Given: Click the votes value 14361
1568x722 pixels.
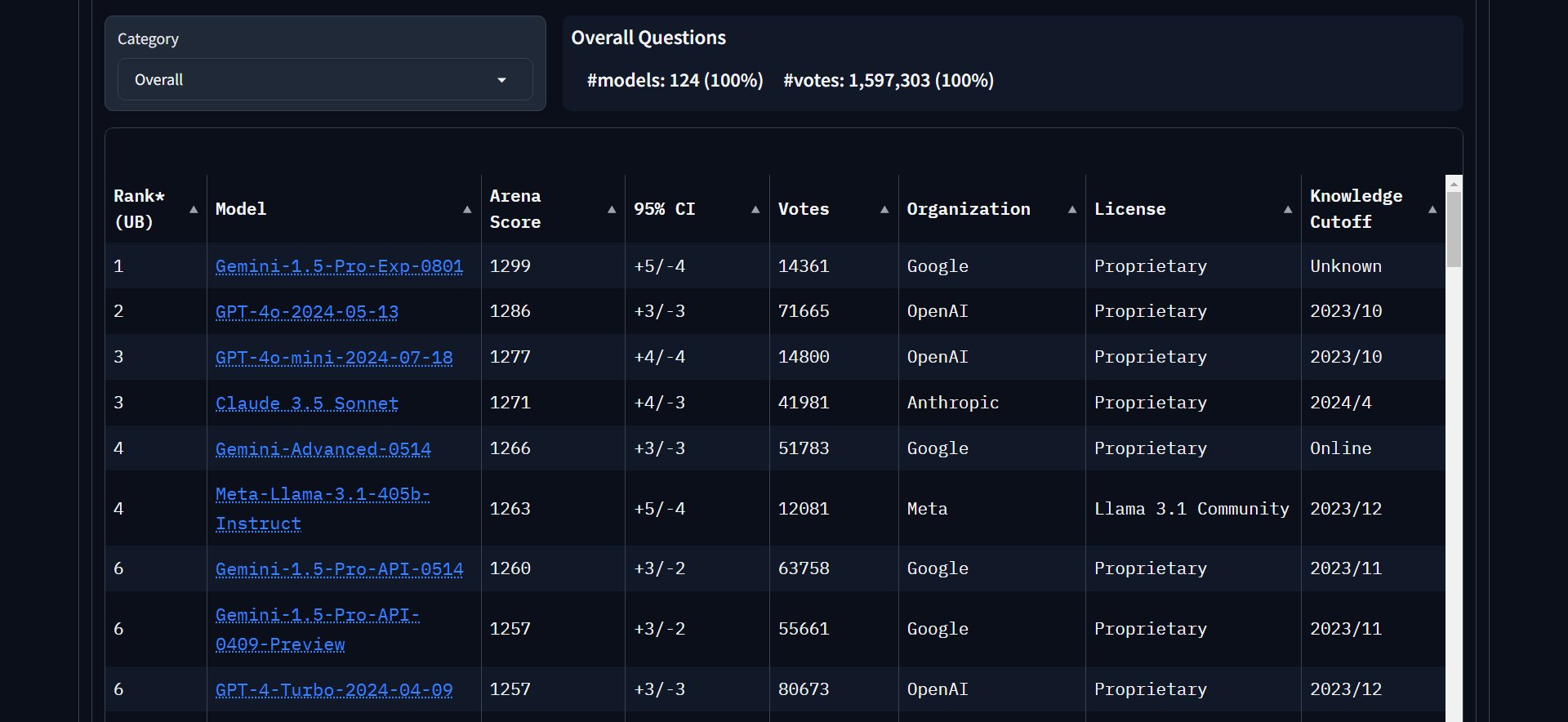Looking at the screenshot, I should pyautogui.click(x=804, y=266).
